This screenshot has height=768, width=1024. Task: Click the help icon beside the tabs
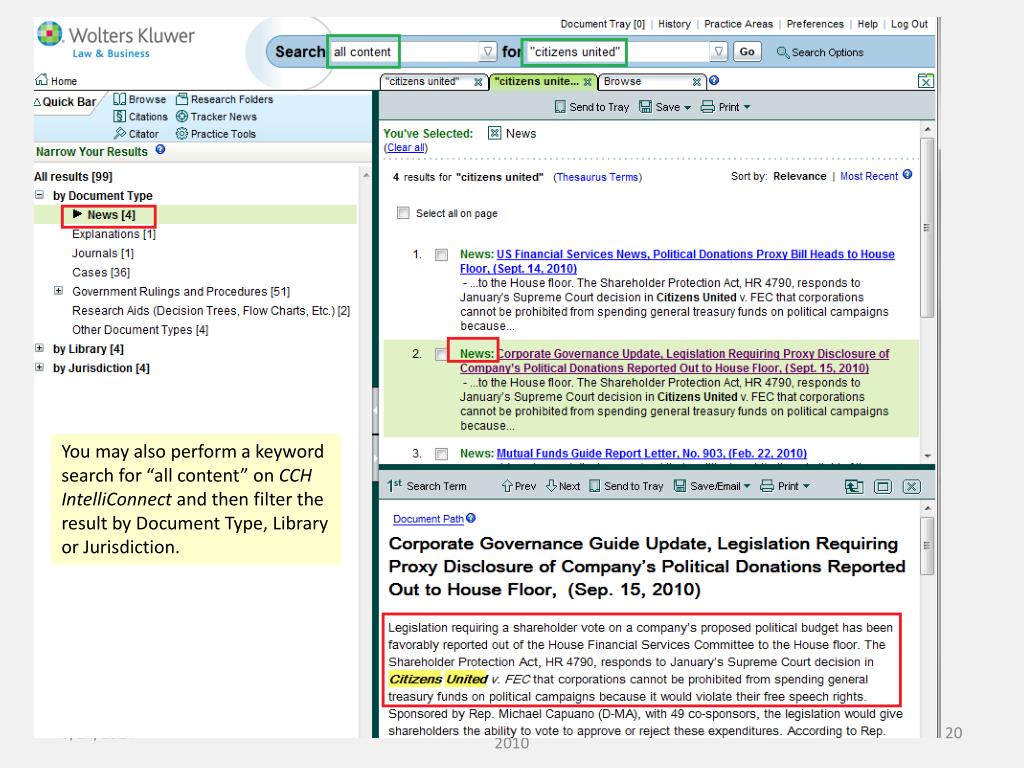(714, 80)
